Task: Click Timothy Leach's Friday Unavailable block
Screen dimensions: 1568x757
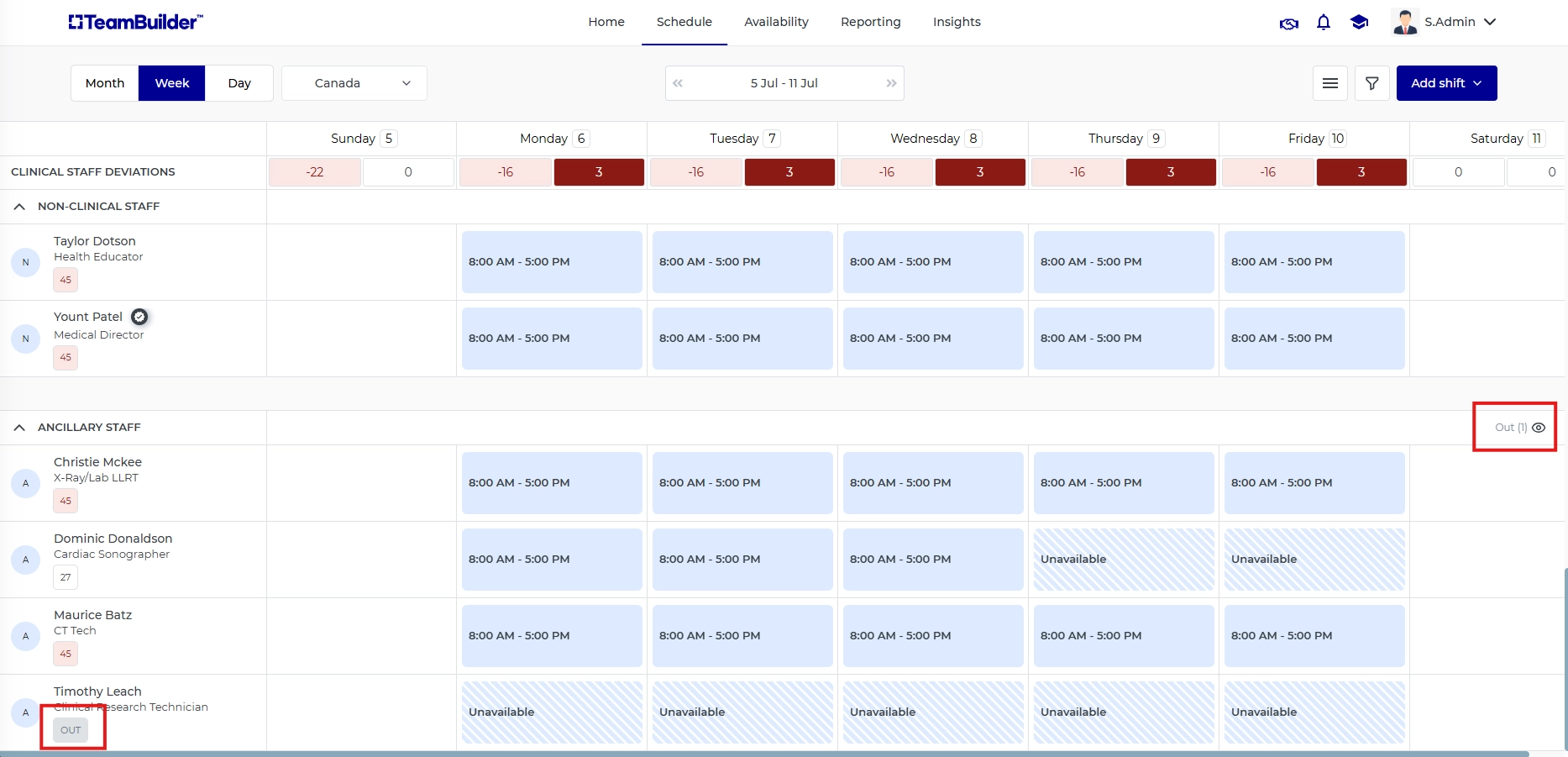Action: (1314, 712)
